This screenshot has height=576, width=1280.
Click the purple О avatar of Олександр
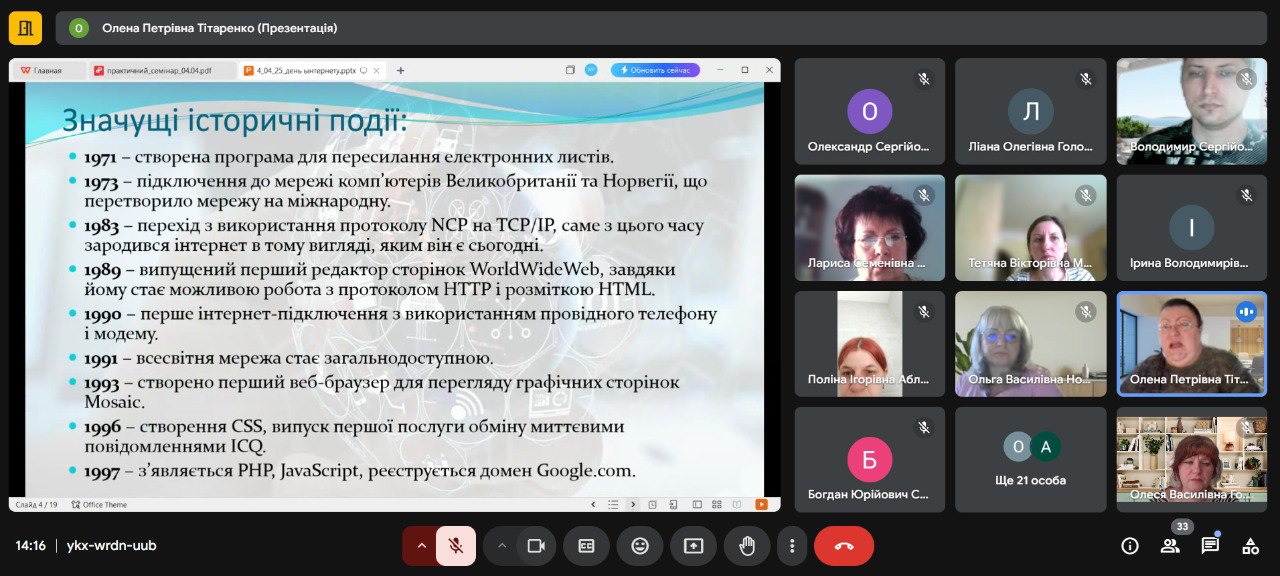870,111
